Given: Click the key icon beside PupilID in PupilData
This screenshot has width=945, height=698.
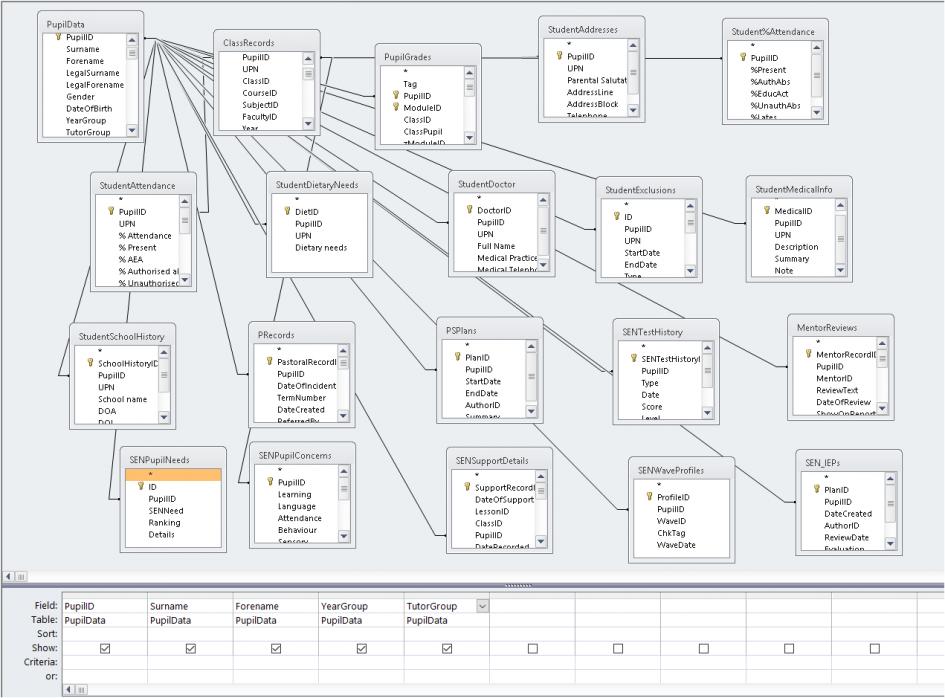Looking at the screenshot, I should (x=58, y=37).
